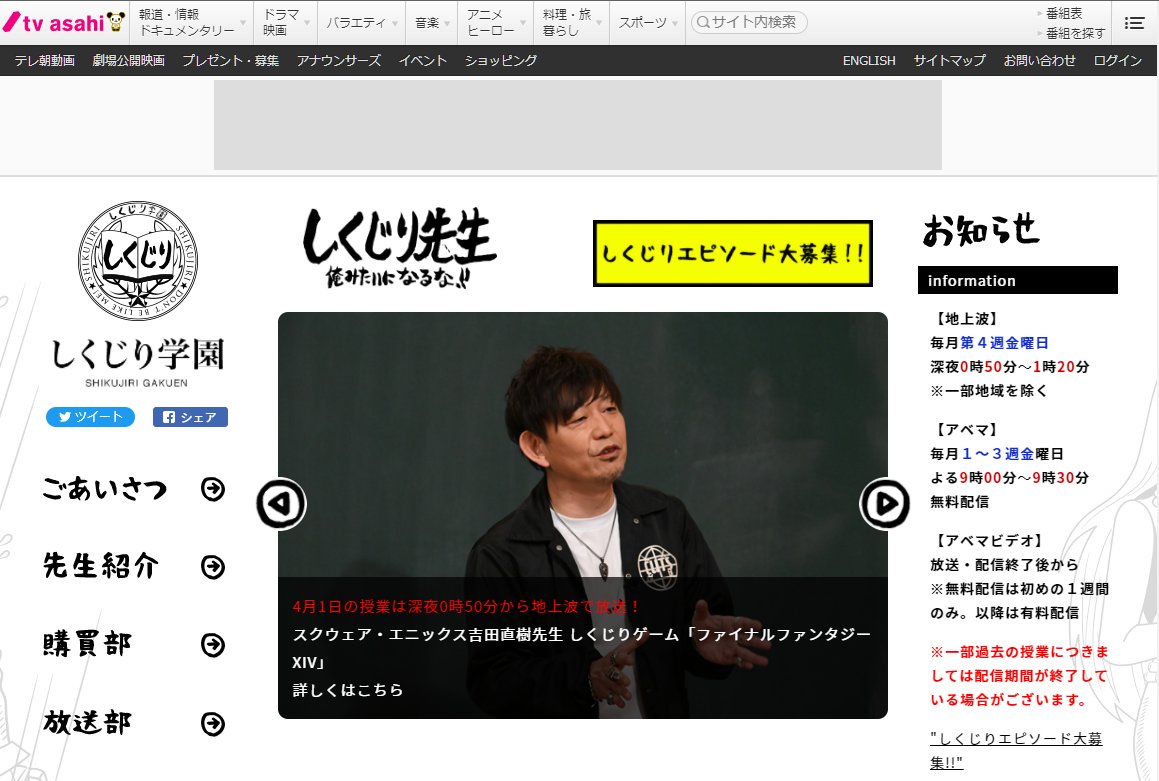Open the 番組表 link

tap(1064, 13)
